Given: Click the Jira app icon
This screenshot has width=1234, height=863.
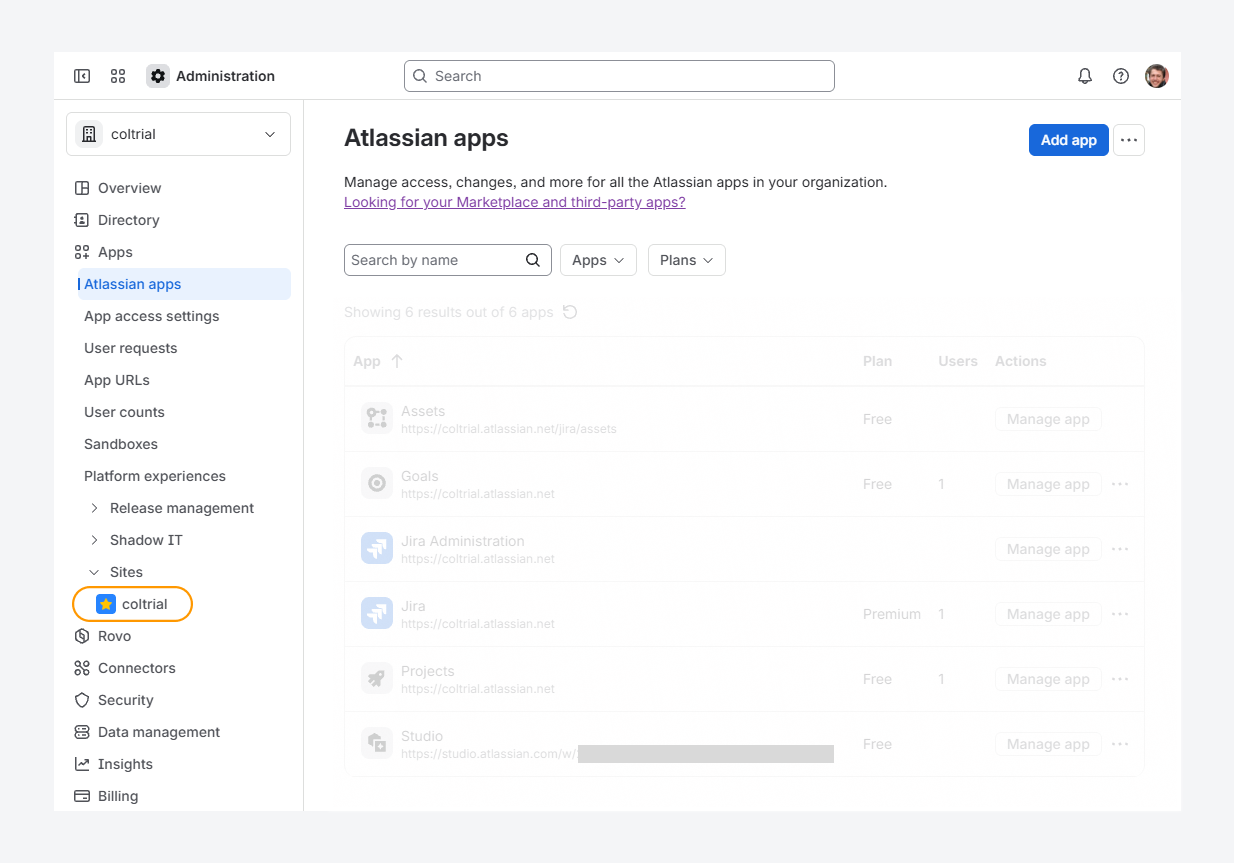Looking at the screenshot, I should (377, 614).
